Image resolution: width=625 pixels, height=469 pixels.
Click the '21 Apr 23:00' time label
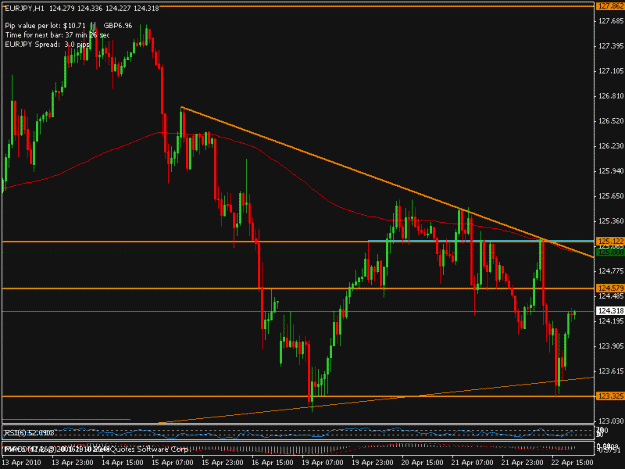[x=522, y=463]
